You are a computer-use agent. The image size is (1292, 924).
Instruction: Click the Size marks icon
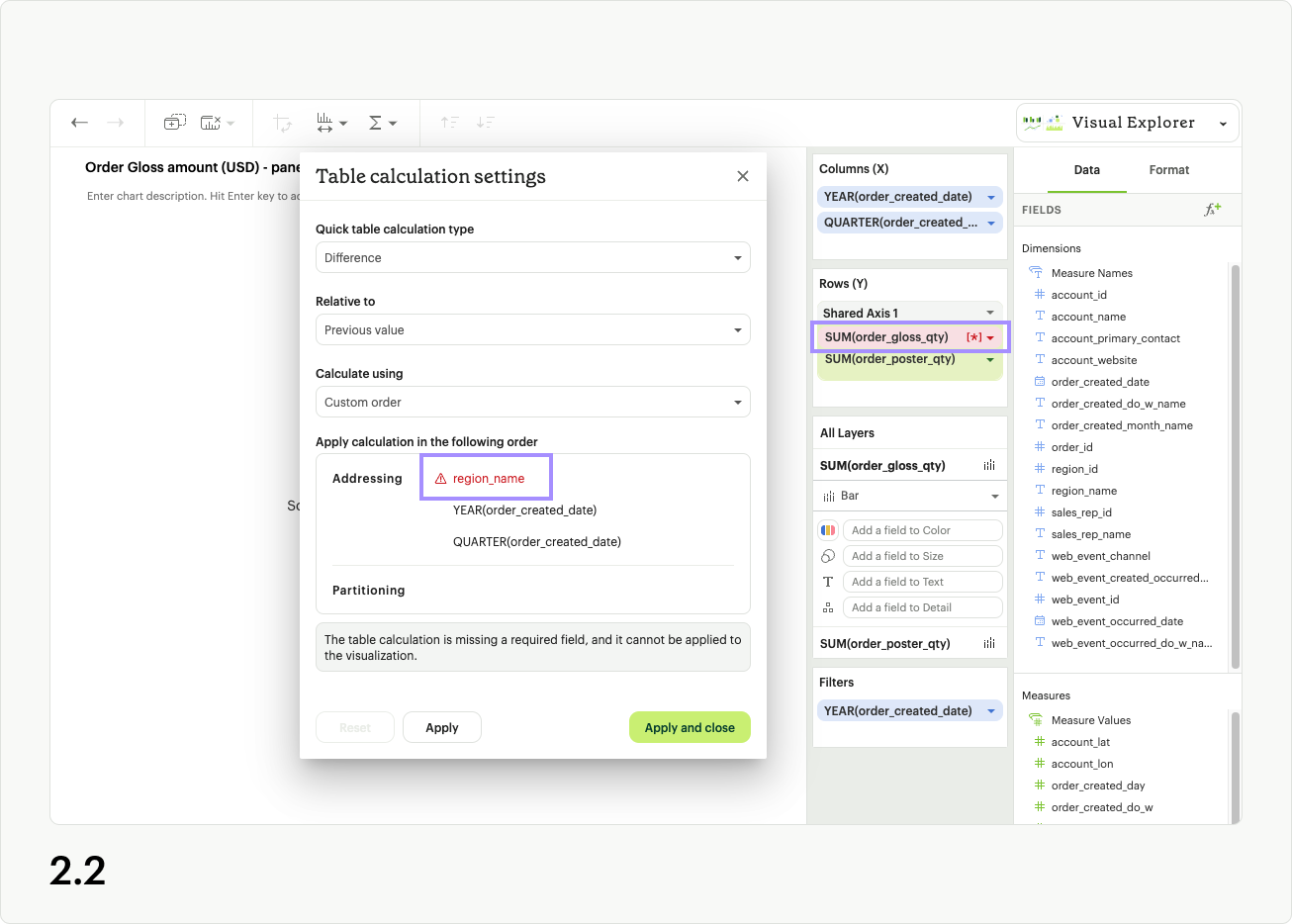[x=828, y=556]
